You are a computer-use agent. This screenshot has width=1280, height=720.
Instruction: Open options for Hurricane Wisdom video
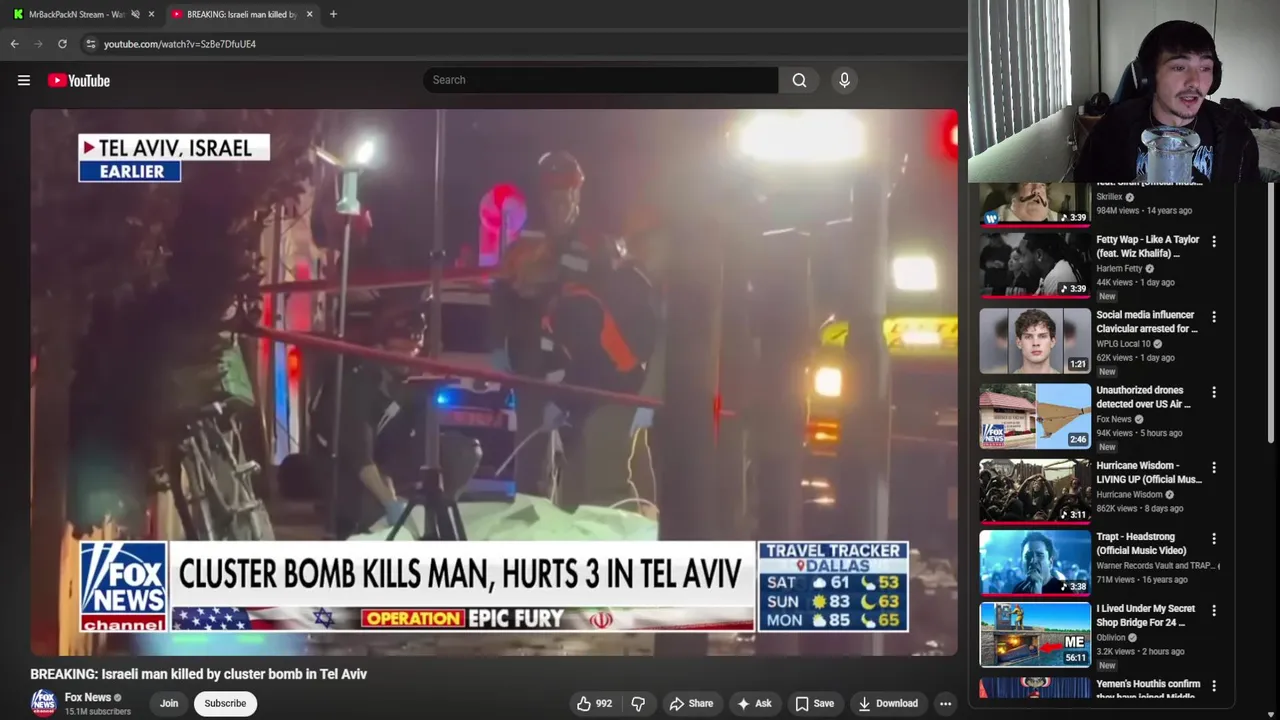click(1214, 467)
